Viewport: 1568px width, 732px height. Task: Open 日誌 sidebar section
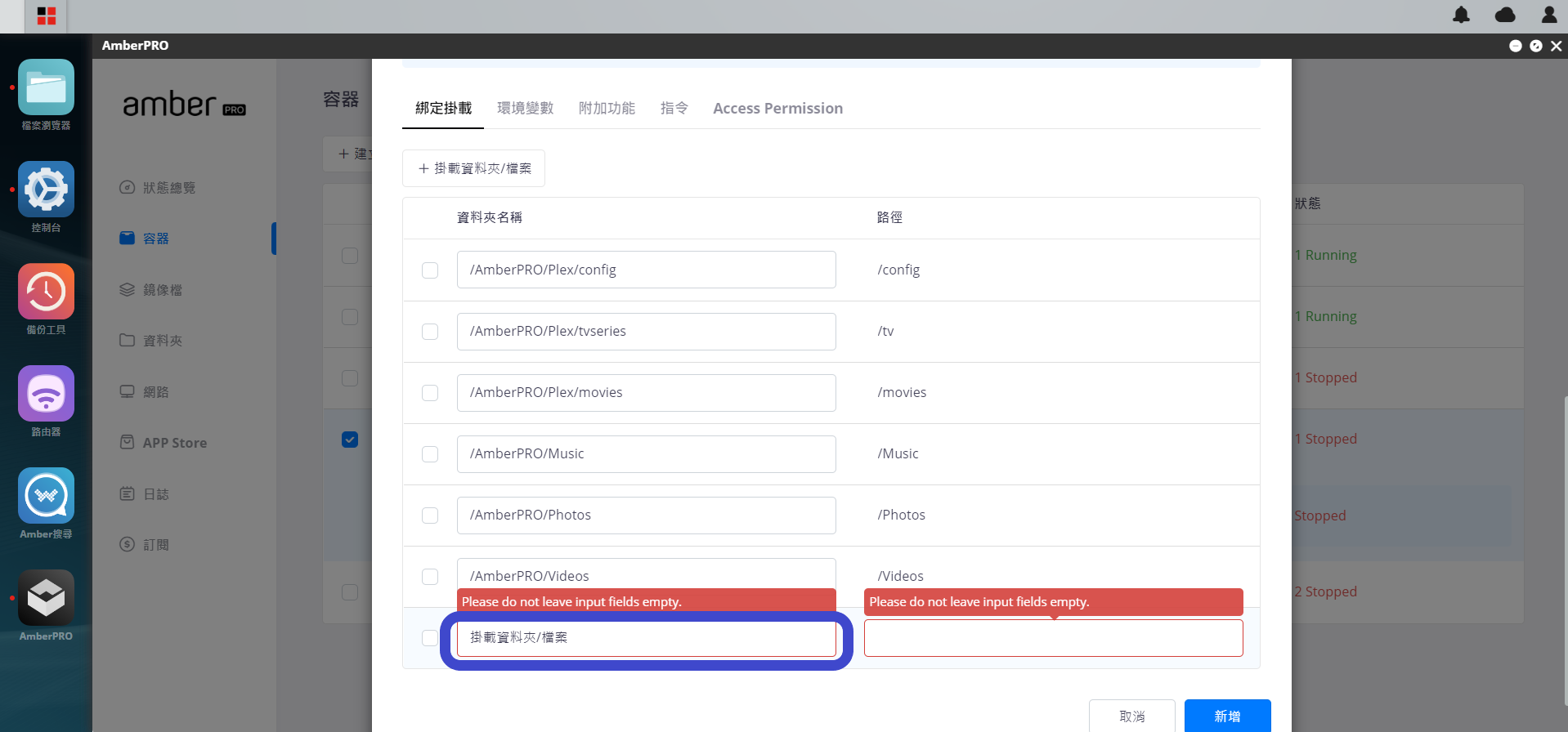145,494
